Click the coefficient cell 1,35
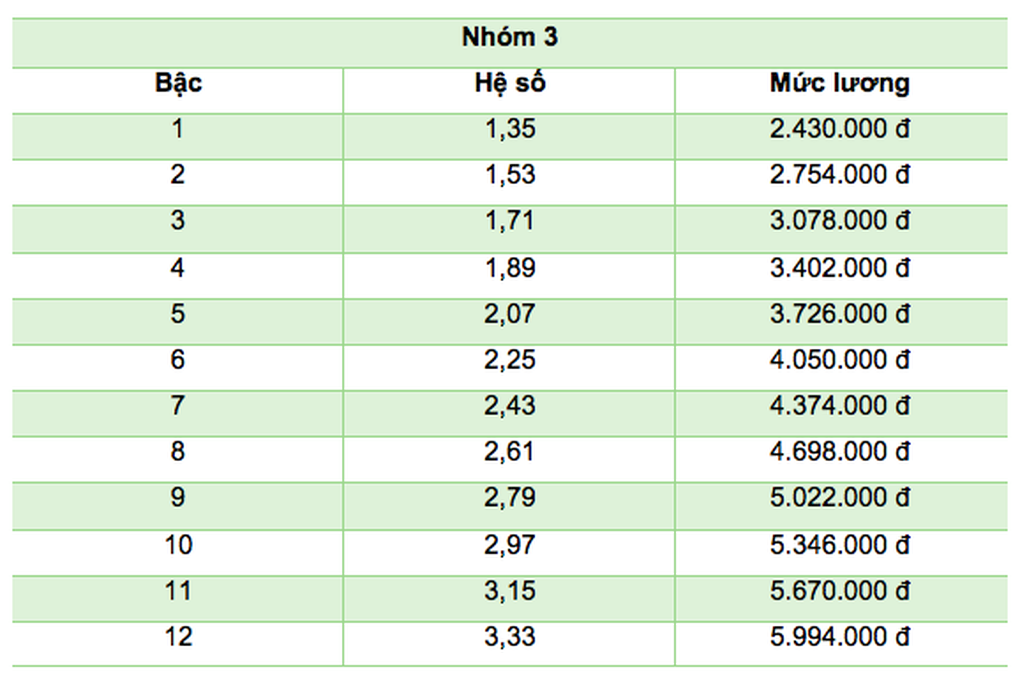Viewport: 1020px width, 681px height. [510, 129]
